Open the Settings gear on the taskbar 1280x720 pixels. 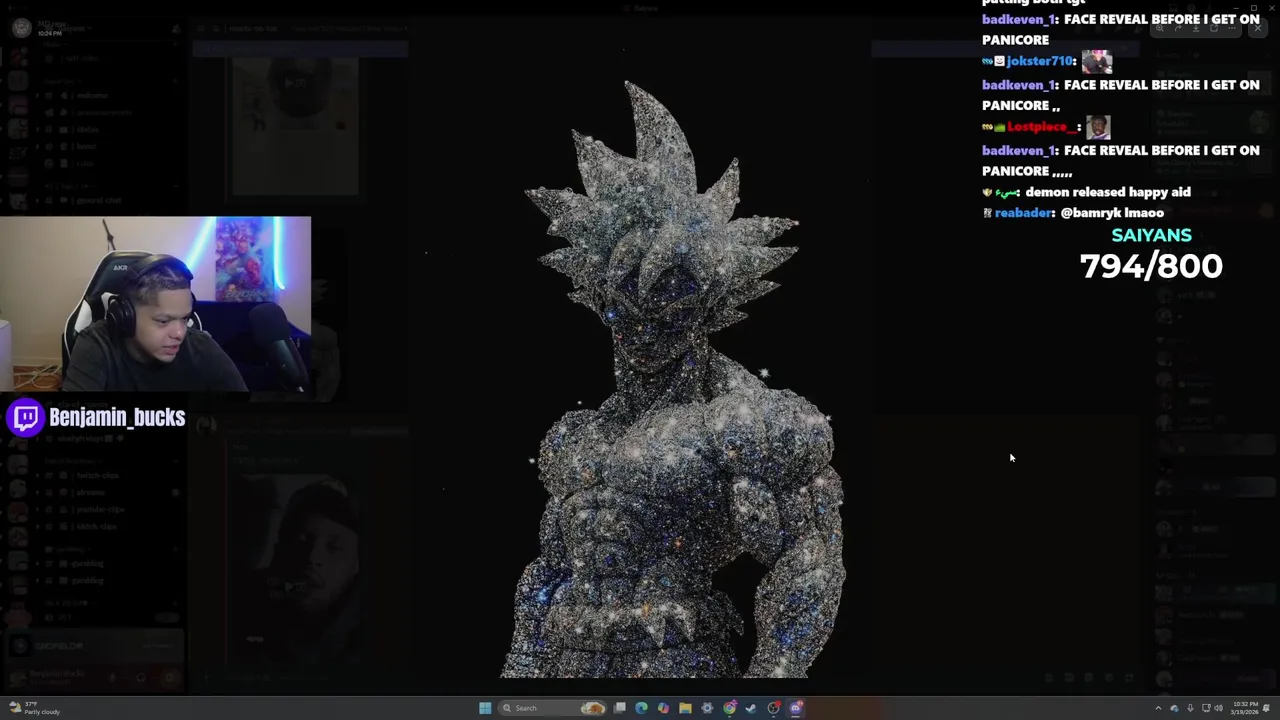coord(707,708)
